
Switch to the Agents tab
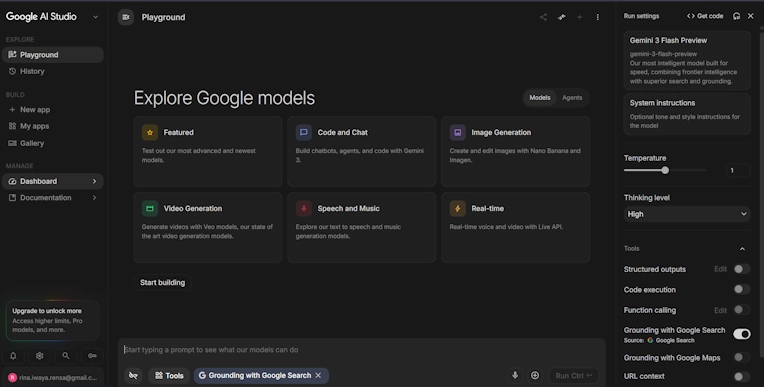[x=572, y=97]
